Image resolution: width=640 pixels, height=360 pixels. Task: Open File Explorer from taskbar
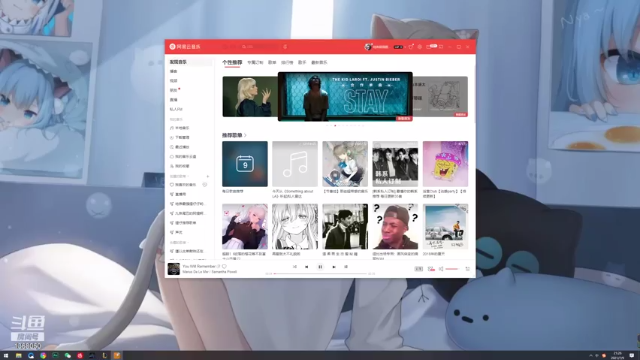click(x=18, y=356)
